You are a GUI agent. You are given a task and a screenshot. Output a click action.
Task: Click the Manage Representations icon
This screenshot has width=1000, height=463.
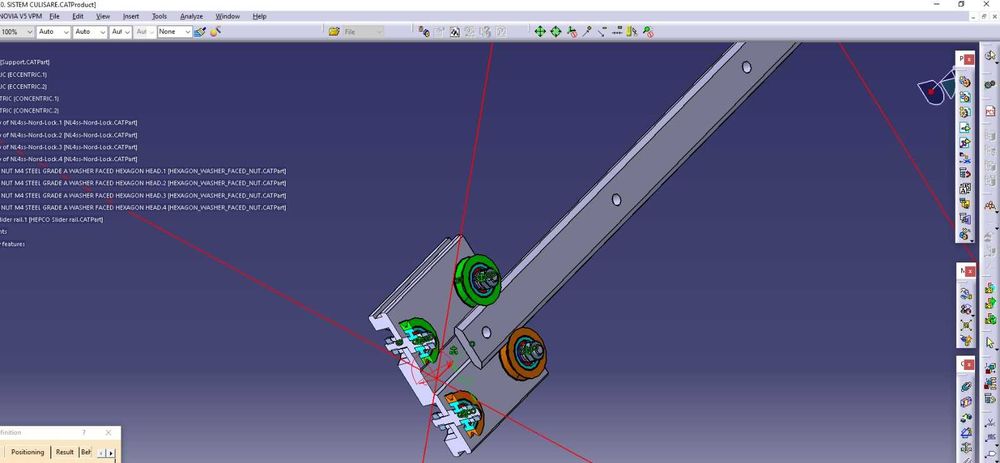965,218
